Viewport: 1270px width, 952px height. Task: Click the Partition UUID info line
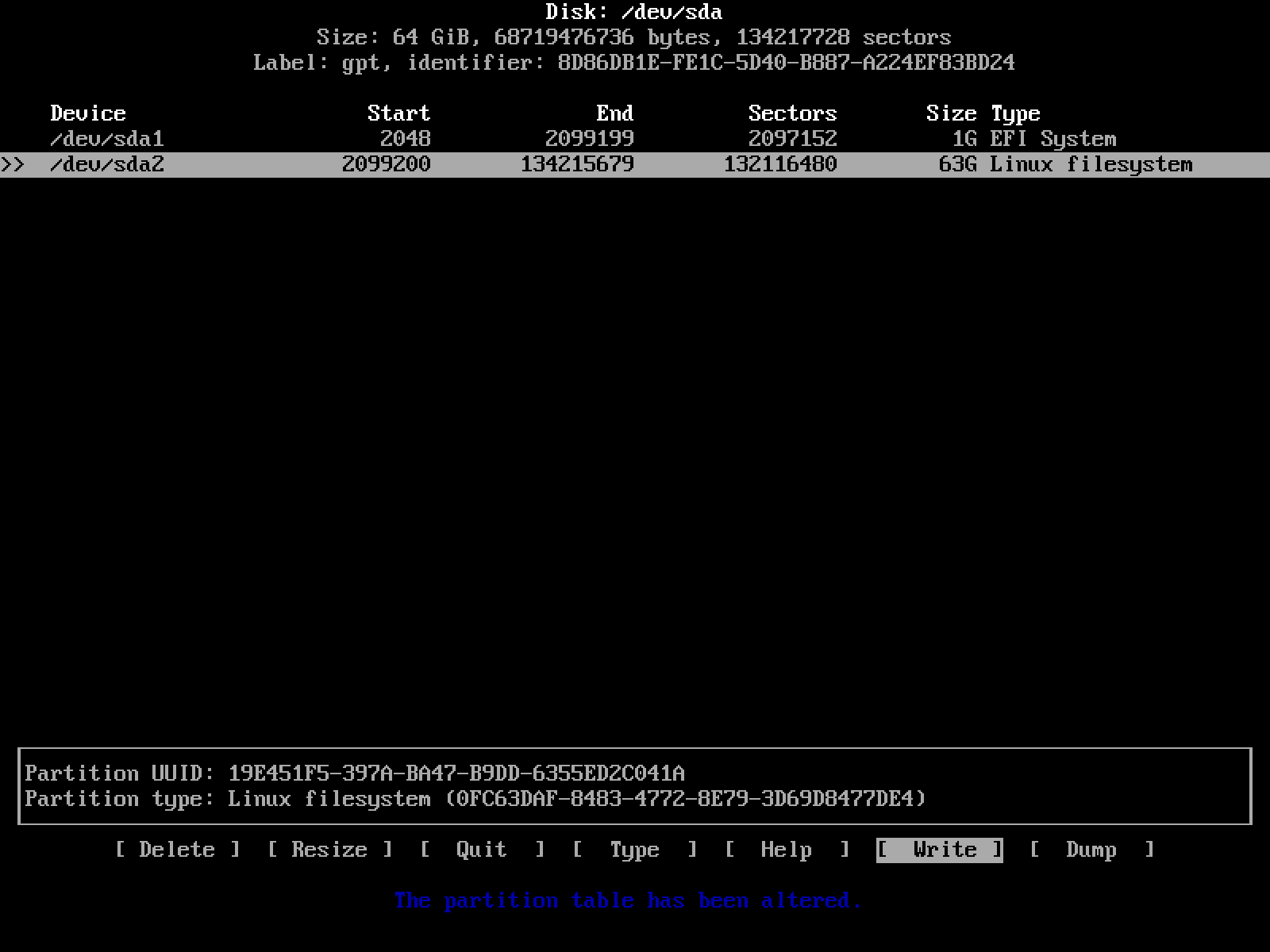coord(355,773)
